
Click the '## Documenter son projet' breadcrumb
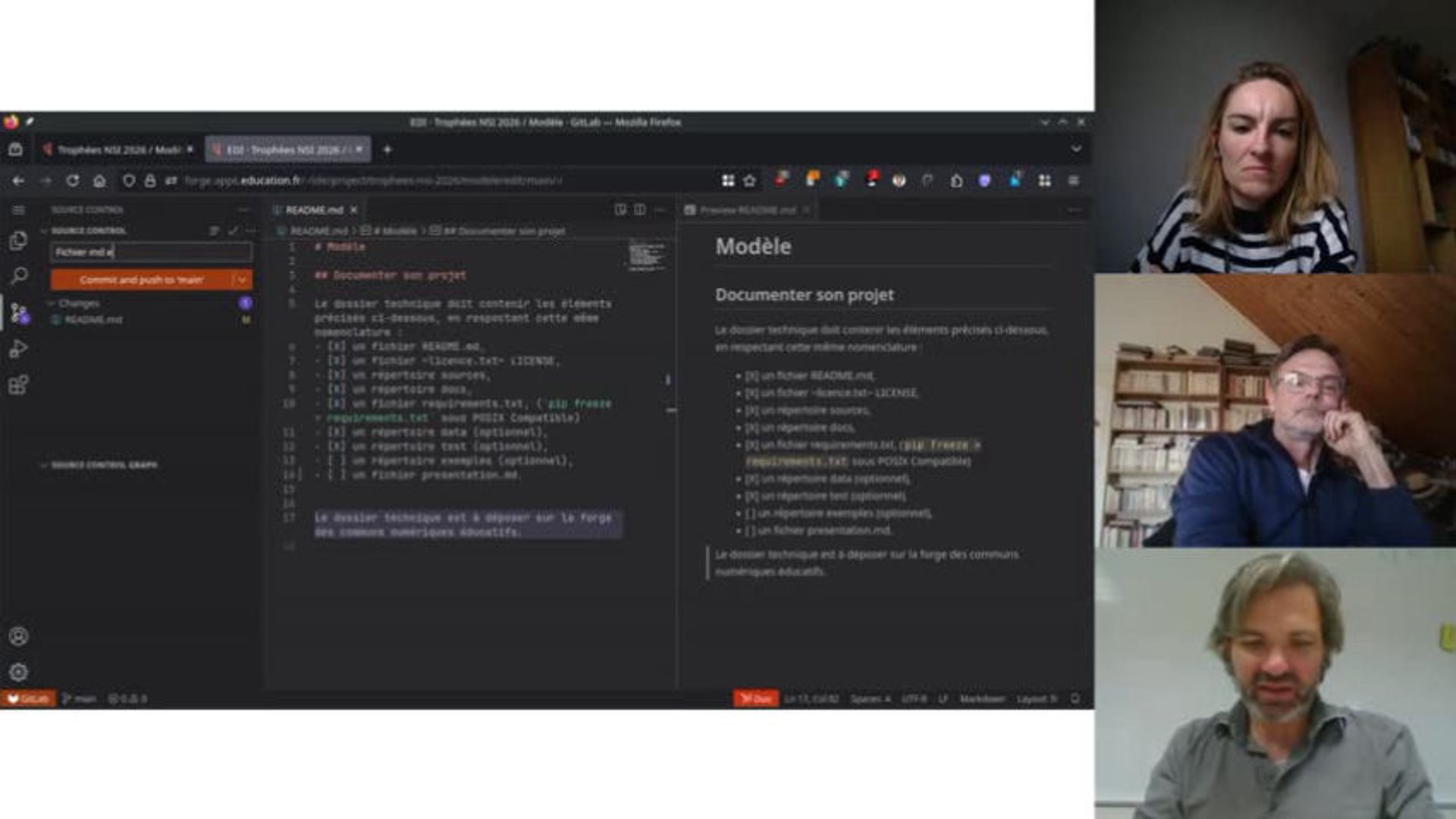click(x=498, y=231)
